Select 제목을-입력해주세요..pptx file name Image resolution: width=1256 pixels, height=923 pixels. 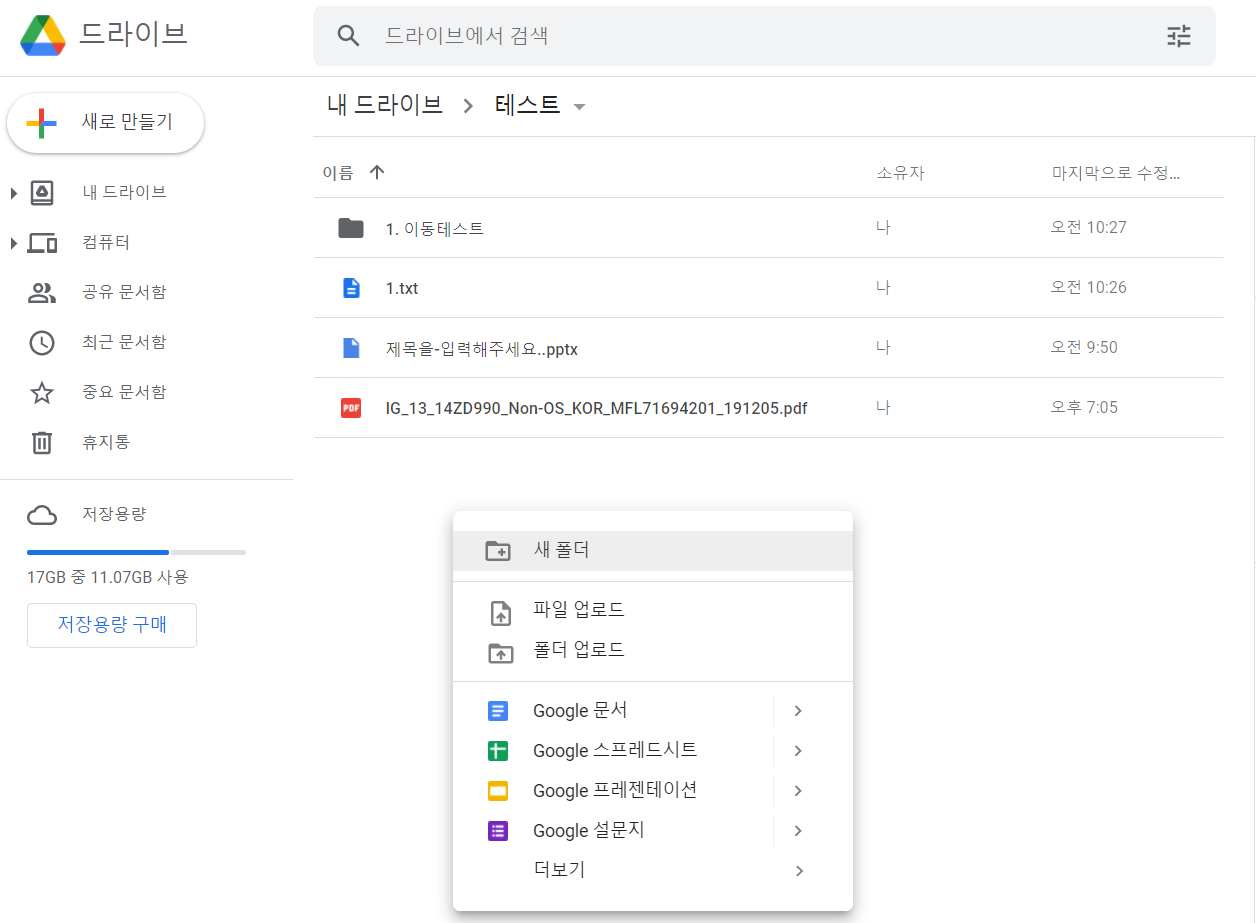pos(482,349)
